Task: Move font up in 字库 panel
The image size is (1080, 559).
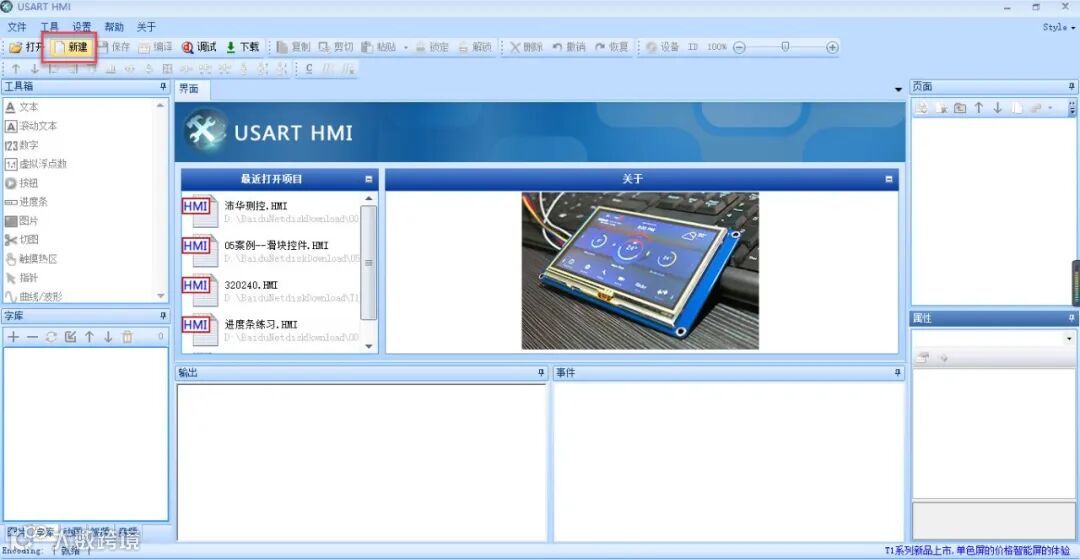Action: click(89, 337)
